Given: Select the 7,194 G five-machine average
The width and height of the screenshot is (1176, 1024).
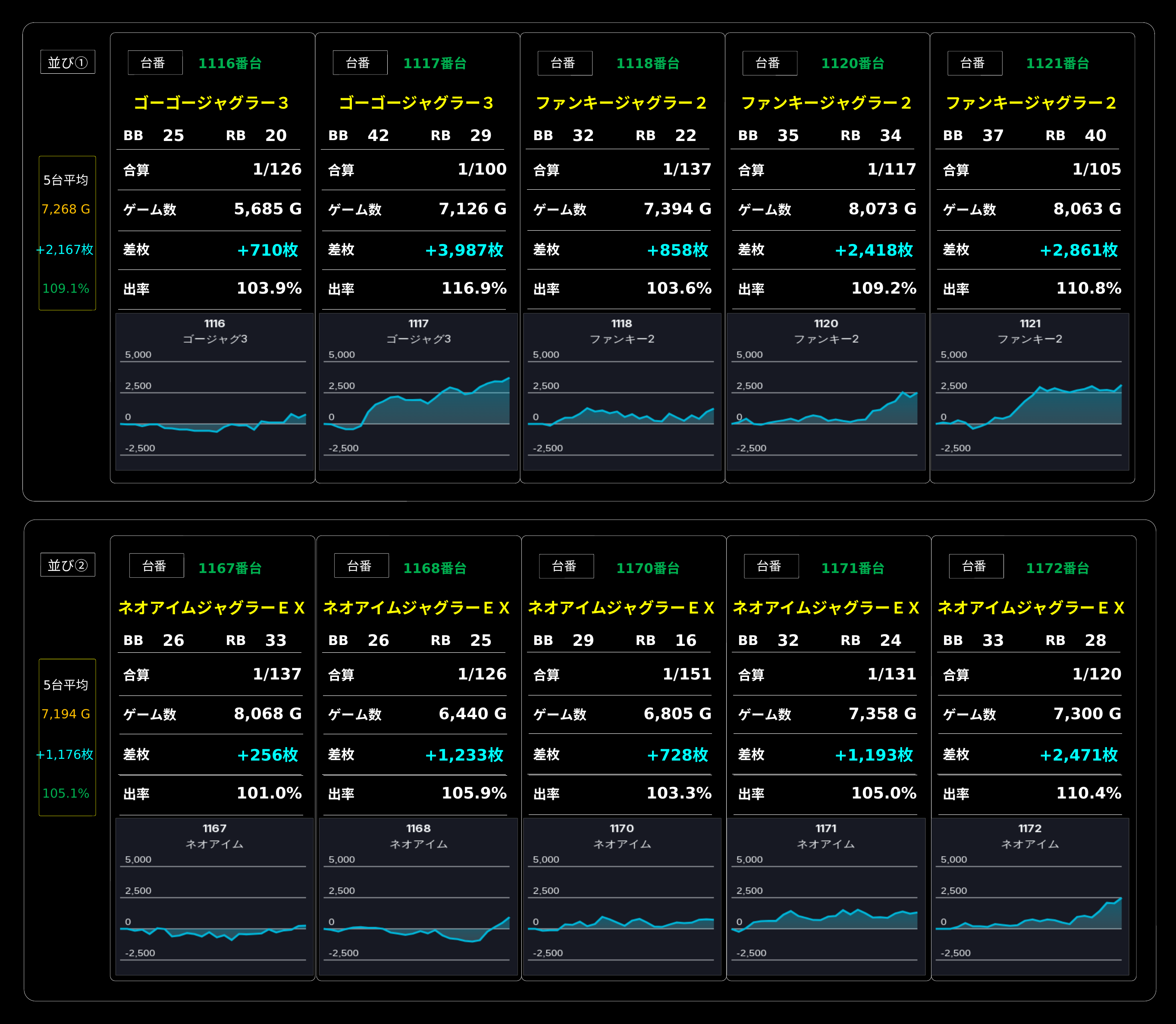Looking at the screenshot, I should pos(66,714).
